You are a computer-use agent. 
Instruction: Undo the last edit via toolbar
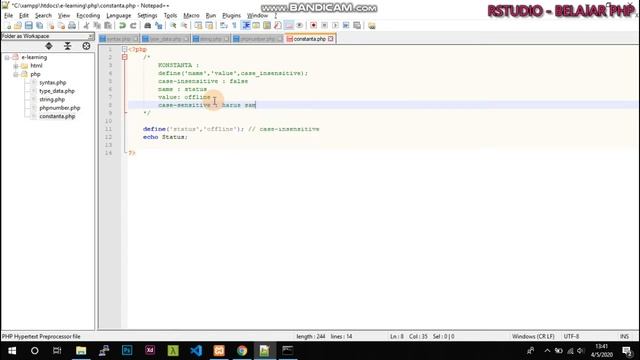click(122, 26)
